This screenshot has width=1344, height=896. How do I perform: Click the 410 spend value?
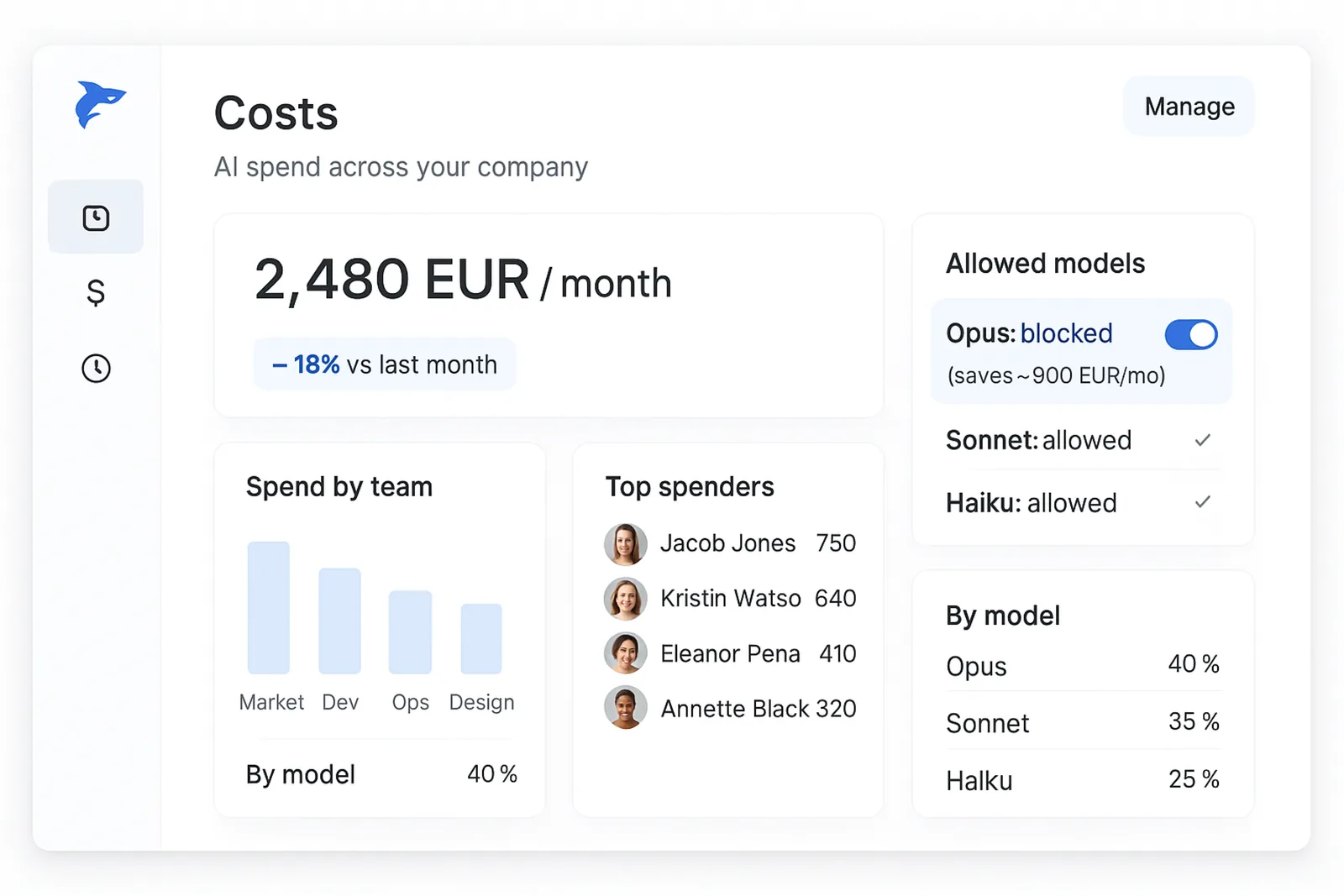(x=837, y=653)
